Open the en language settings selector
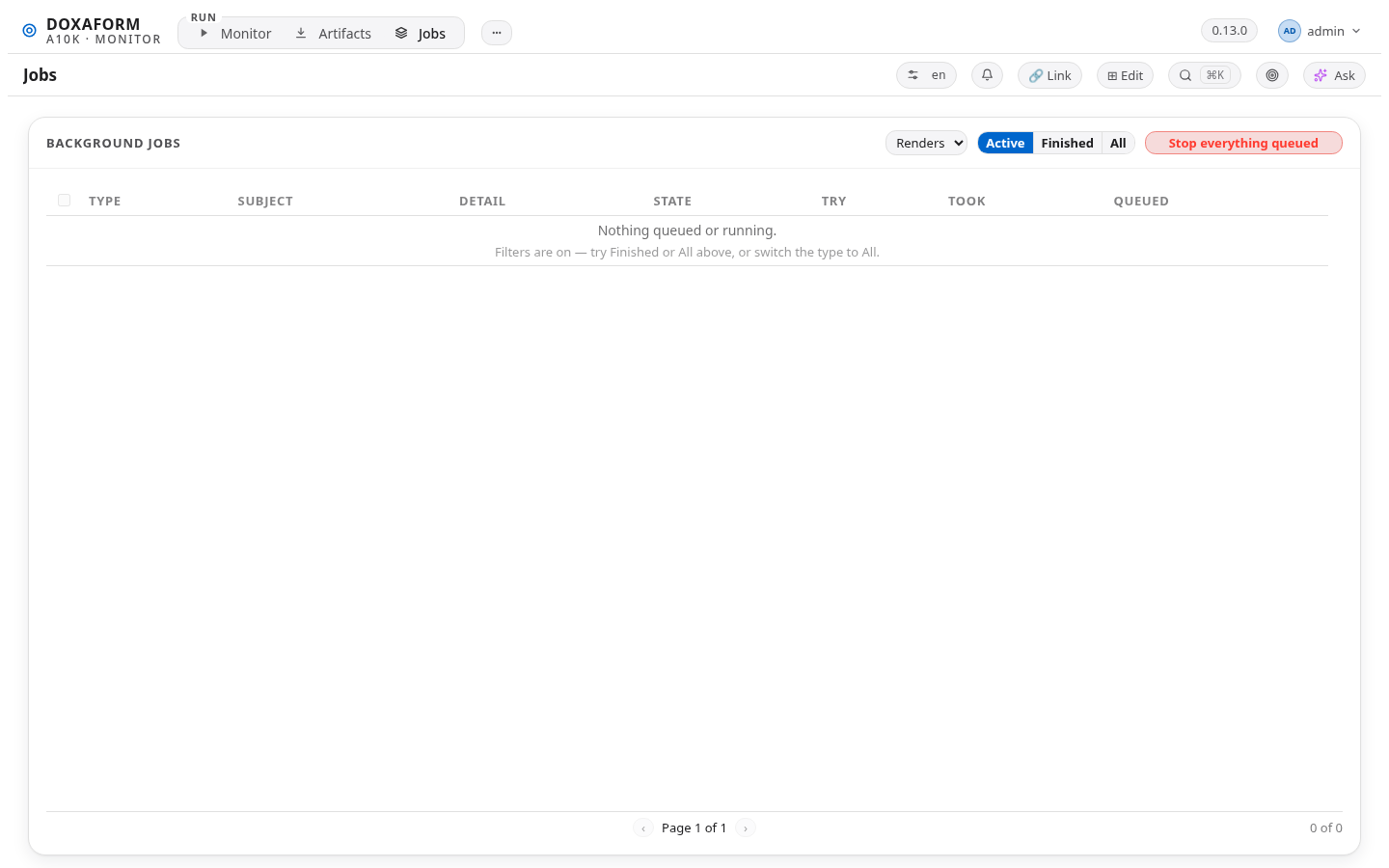 (926, 75)
